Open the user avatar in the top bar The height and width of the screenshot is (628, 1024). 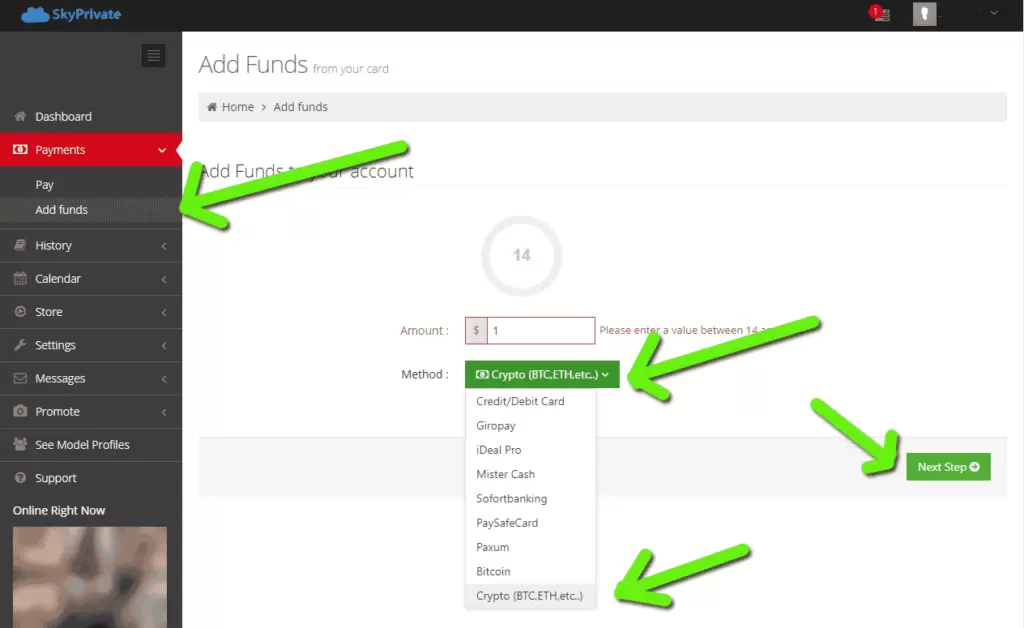click(x=924, y=14)
